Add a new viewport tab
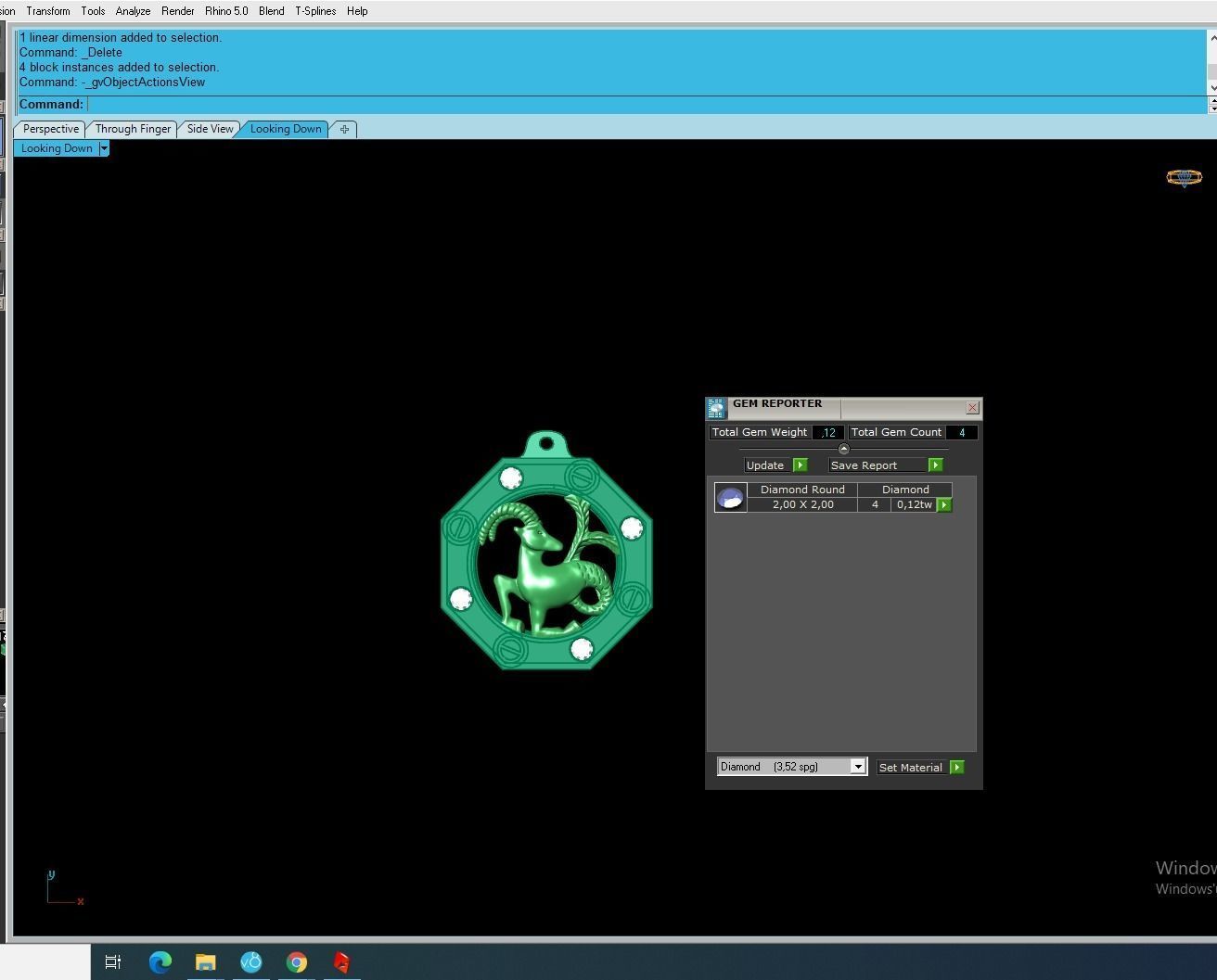The width and height of the screenshot is (1217, 980). (344, 129)
